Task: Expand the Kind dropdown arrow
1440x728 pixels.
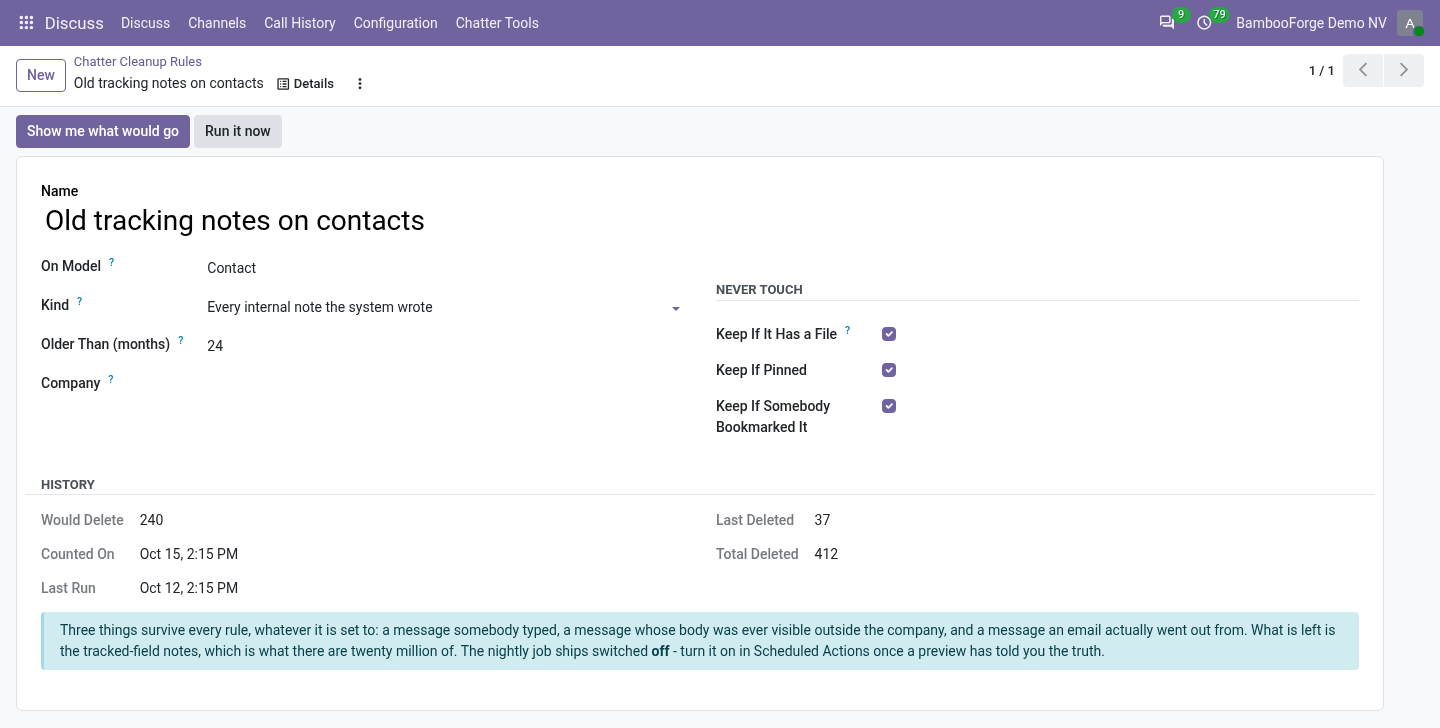Action: click(x=676, y=309)
